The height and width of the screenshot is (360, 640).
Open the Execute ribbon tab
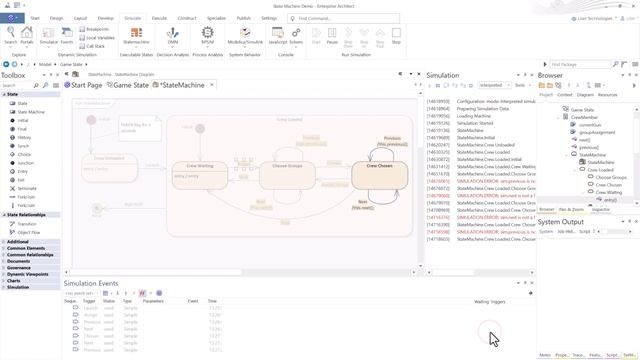pyautogui.click(x=159, y=18)
